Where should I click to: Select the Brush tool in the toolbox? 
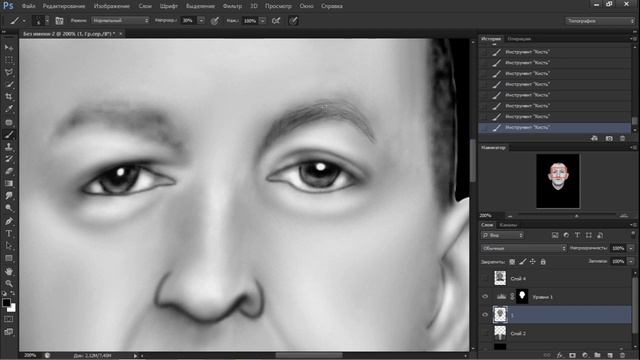9,134
